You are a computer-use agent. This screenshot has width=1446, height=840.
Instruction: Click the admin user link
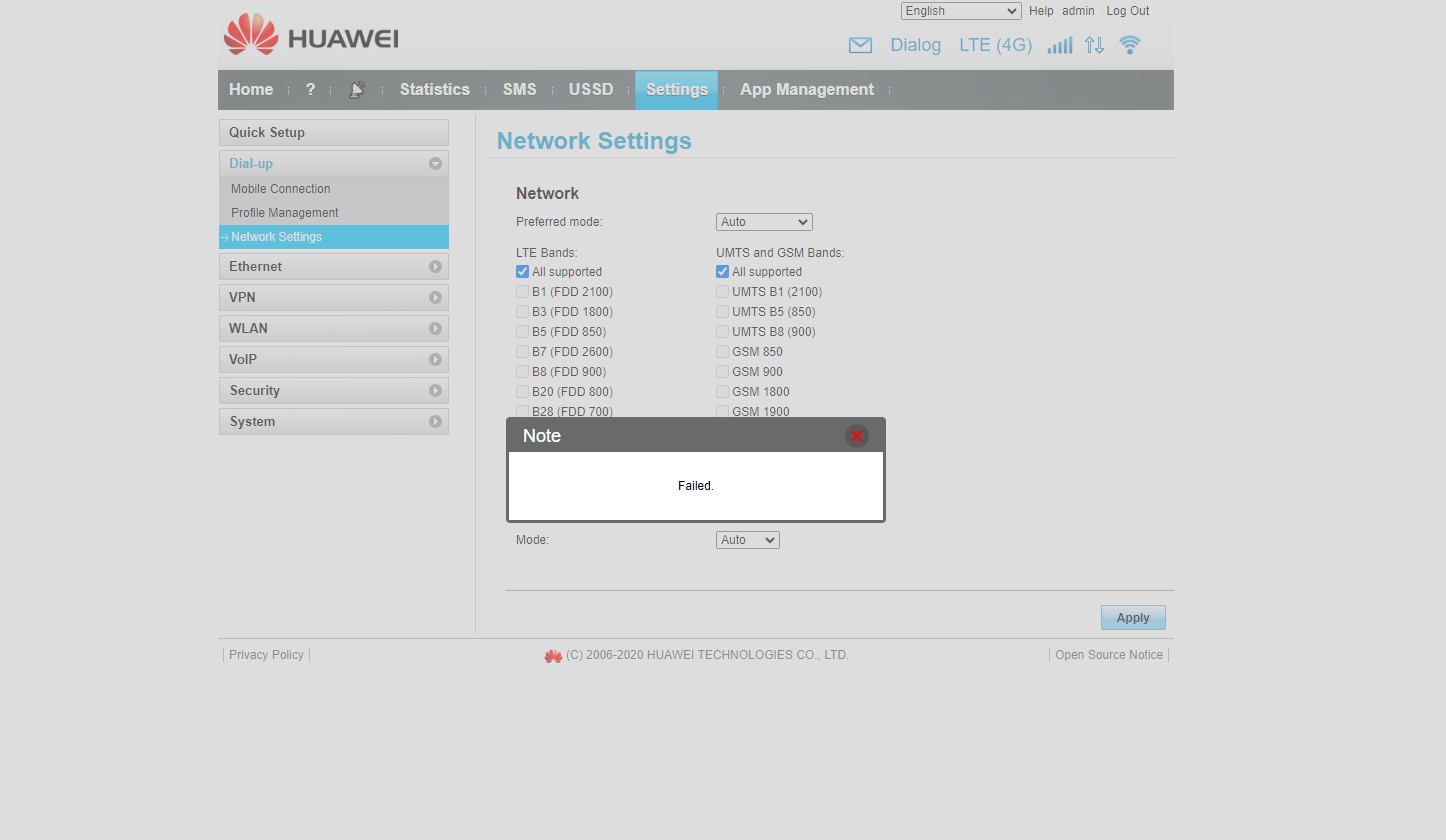coord(1078,11)
